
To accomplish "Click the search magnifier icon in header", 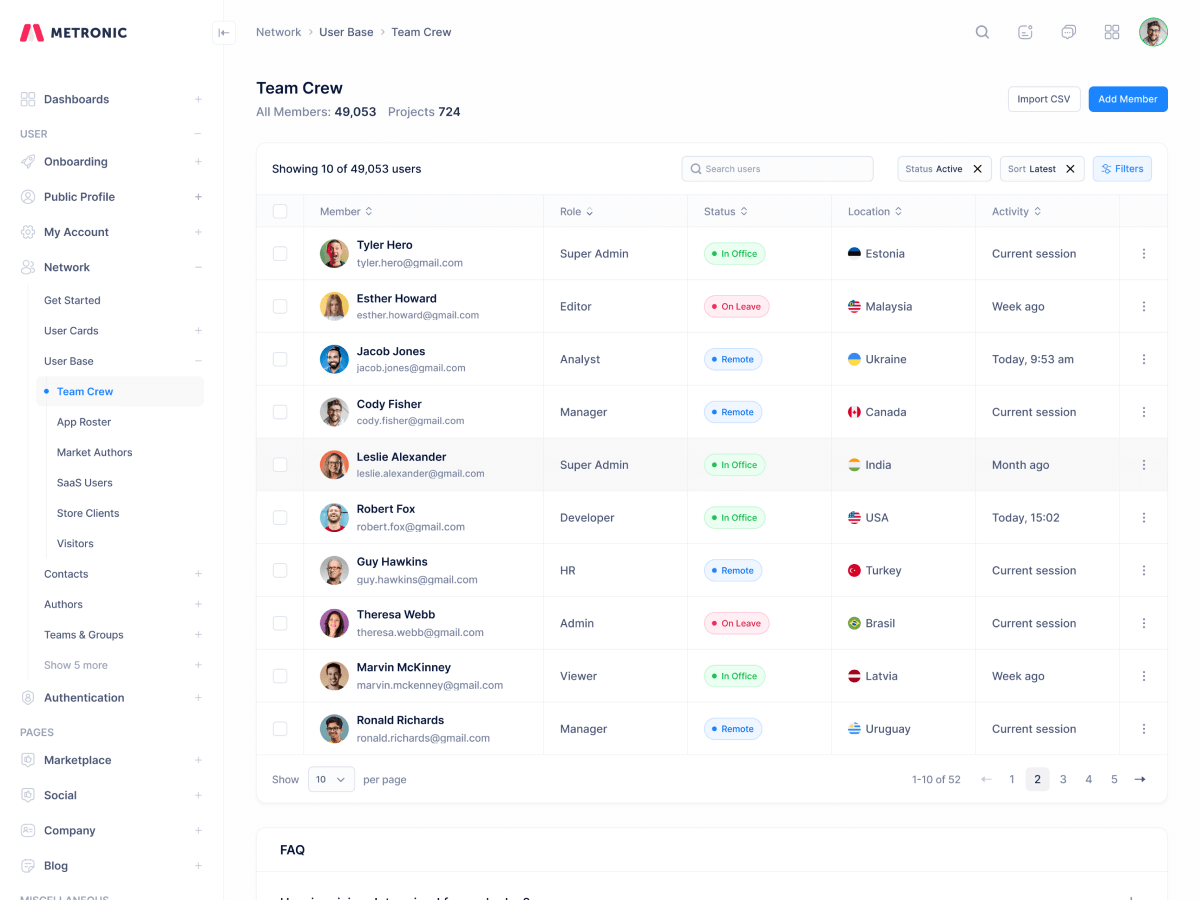I will point(982,32).
